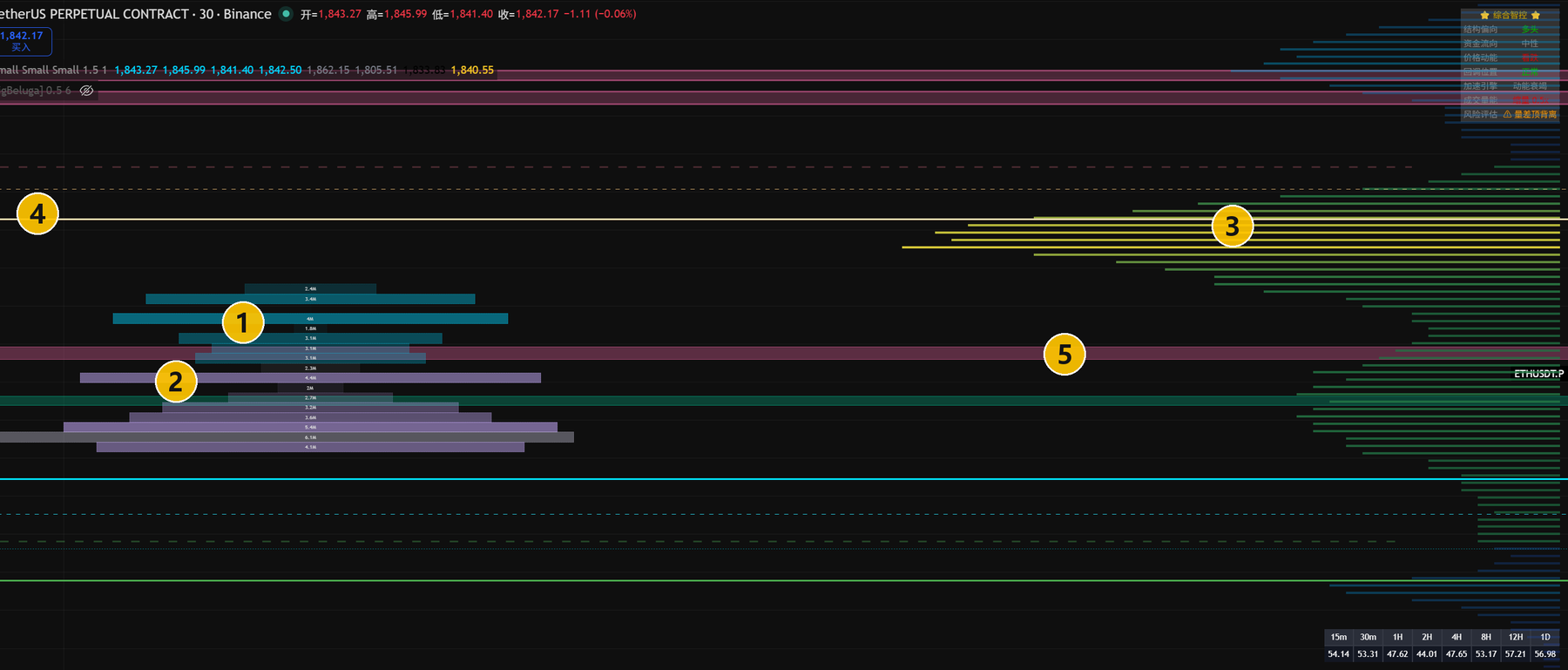Click the solid cyan horizontal line

click(784, 479)
